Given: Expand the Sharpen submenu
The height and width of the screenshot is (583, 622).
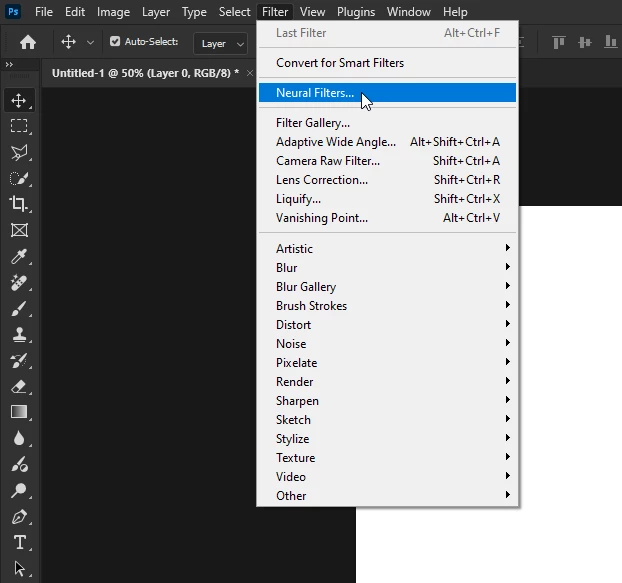Looking at the screenshot, I should pos(387,401).
